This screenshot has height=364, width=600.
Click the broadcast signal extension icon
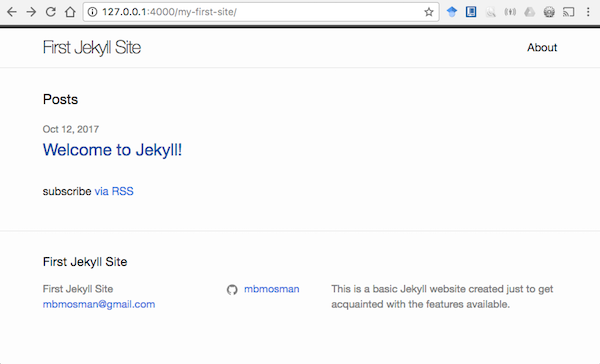(510, 12)
